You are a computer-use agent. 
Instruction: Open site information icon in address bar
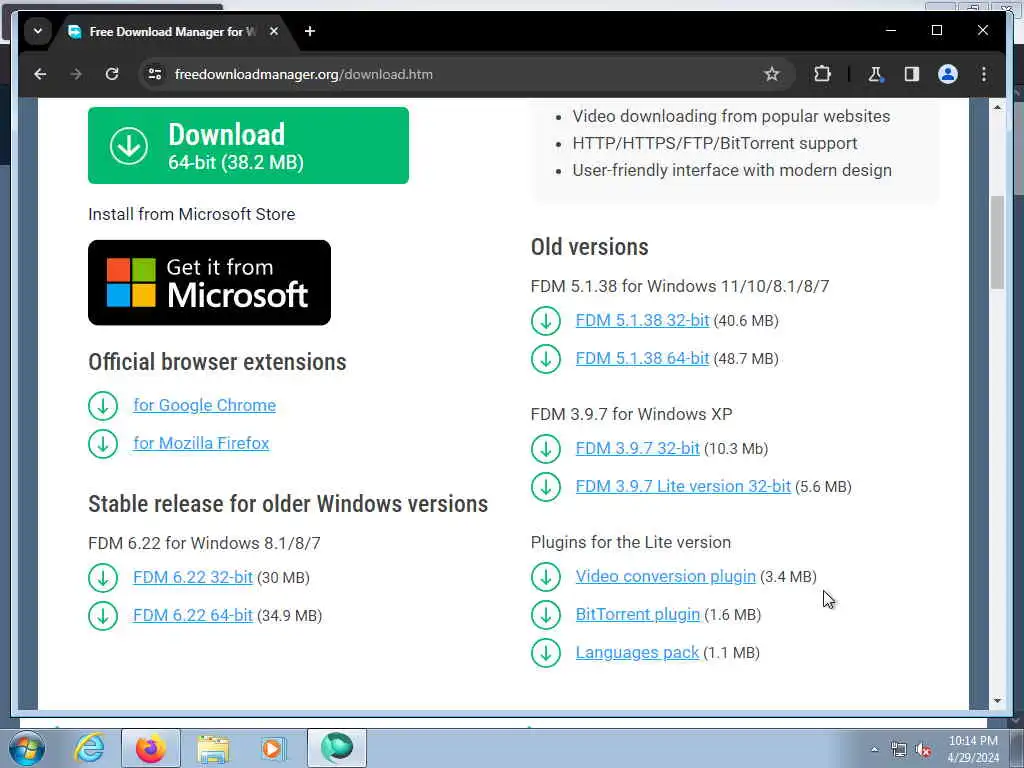[x=155, y=74]
